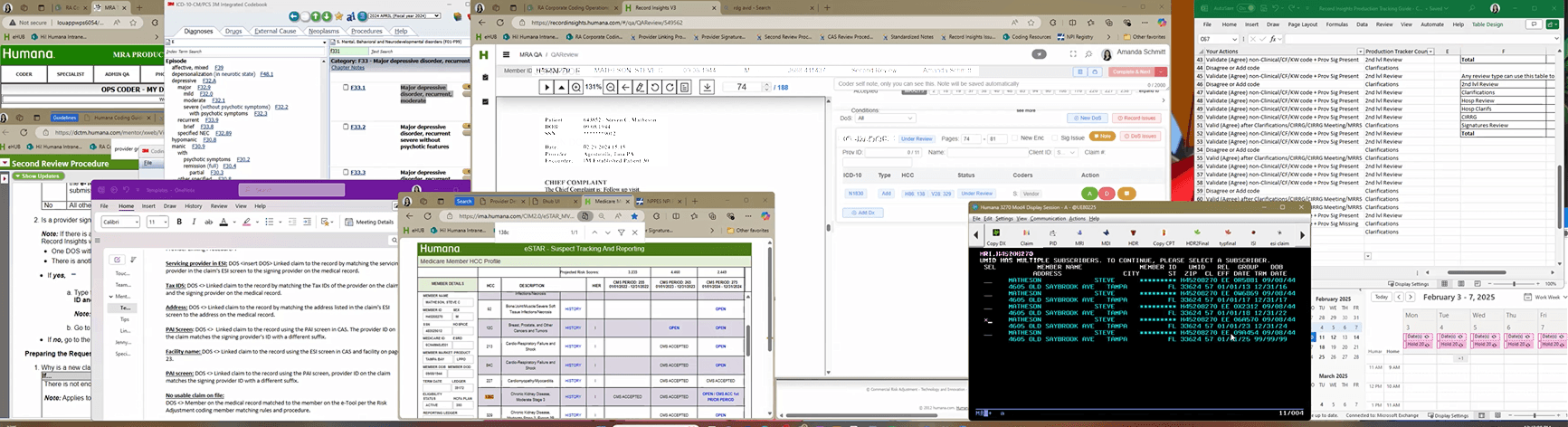Select the highlighter pen tool in viewer
Screen dimensions: 1568x427
[x=640, y=87]
